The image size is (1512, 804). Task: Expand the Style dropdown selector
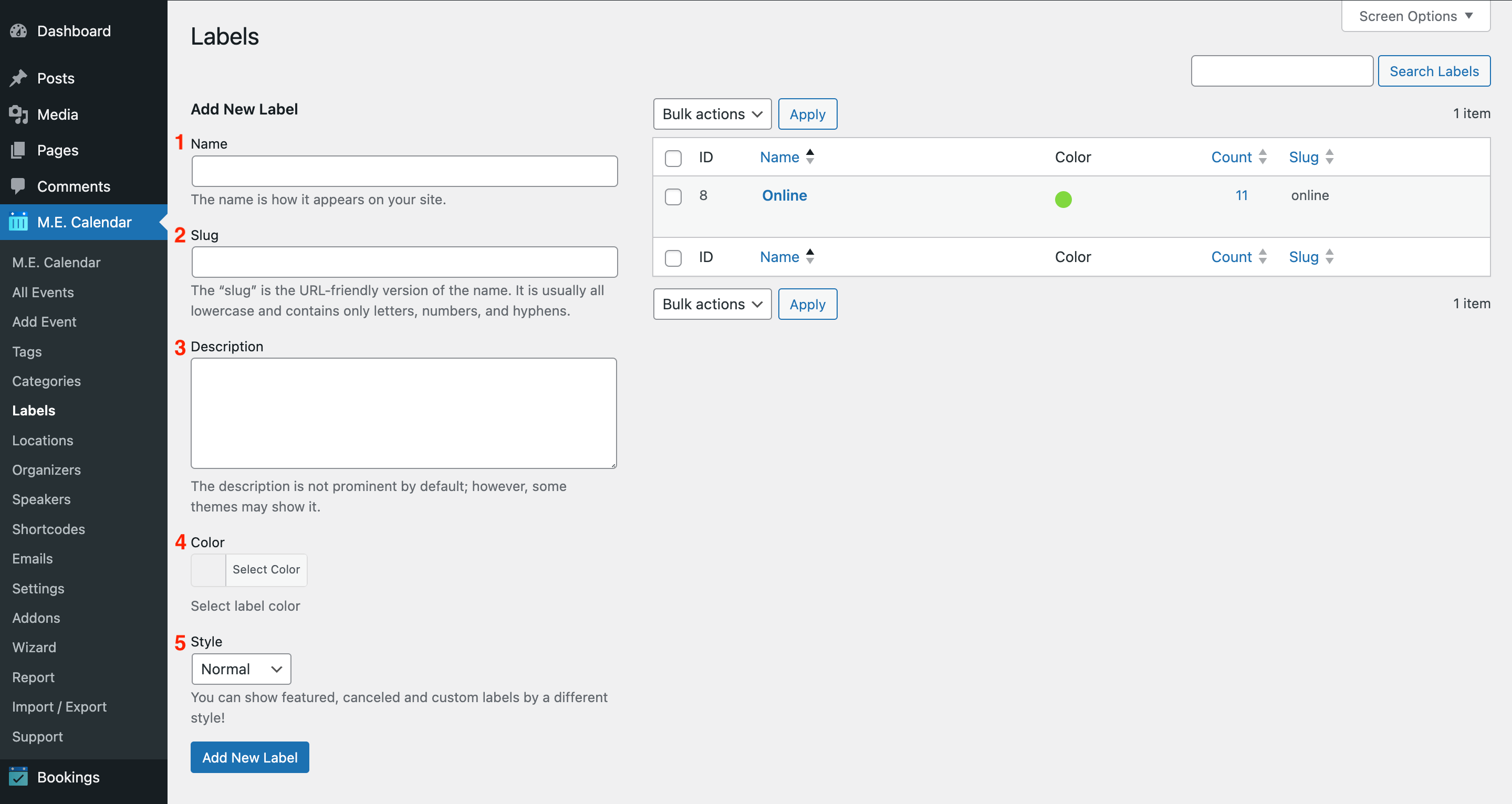[240, 668]
